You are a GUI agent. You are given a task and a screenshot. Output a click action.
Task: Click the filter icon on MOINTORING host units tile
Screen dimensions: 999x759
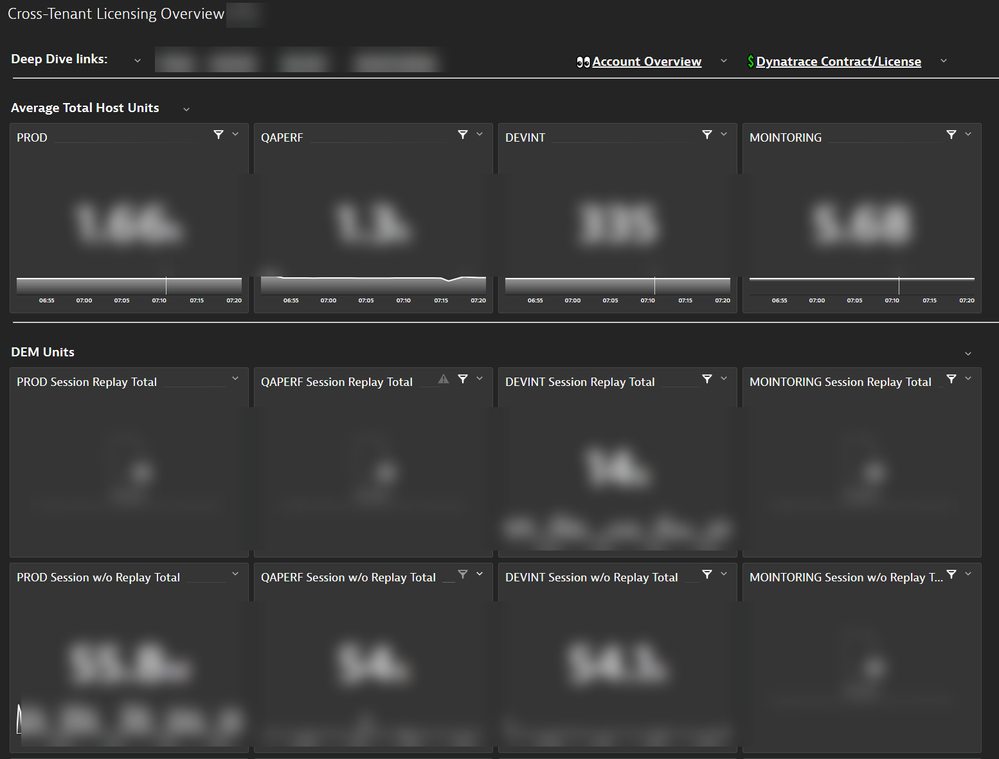(x=951, y=135)
